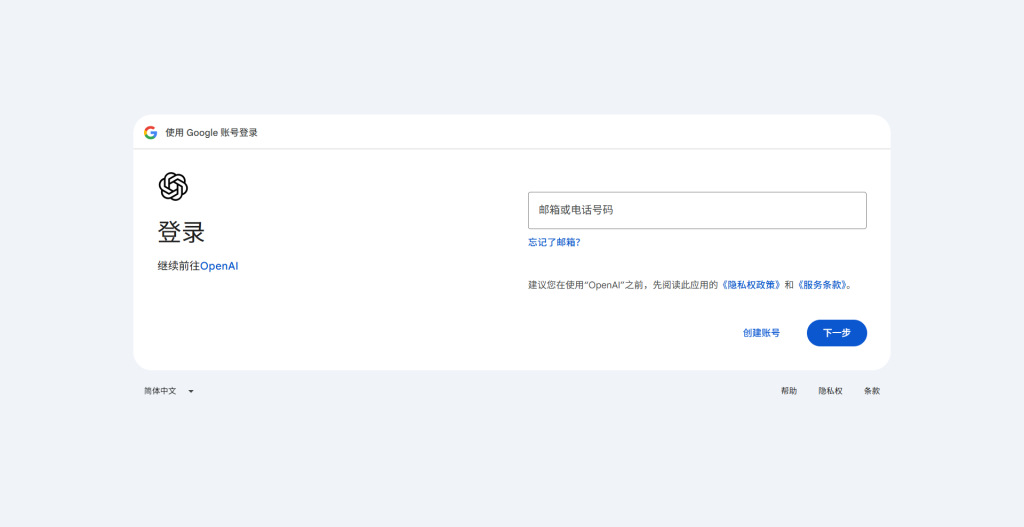Screen dimensions: 1024x527
Task: Click the 下一步 button
Action: click(x=837, y=333)
